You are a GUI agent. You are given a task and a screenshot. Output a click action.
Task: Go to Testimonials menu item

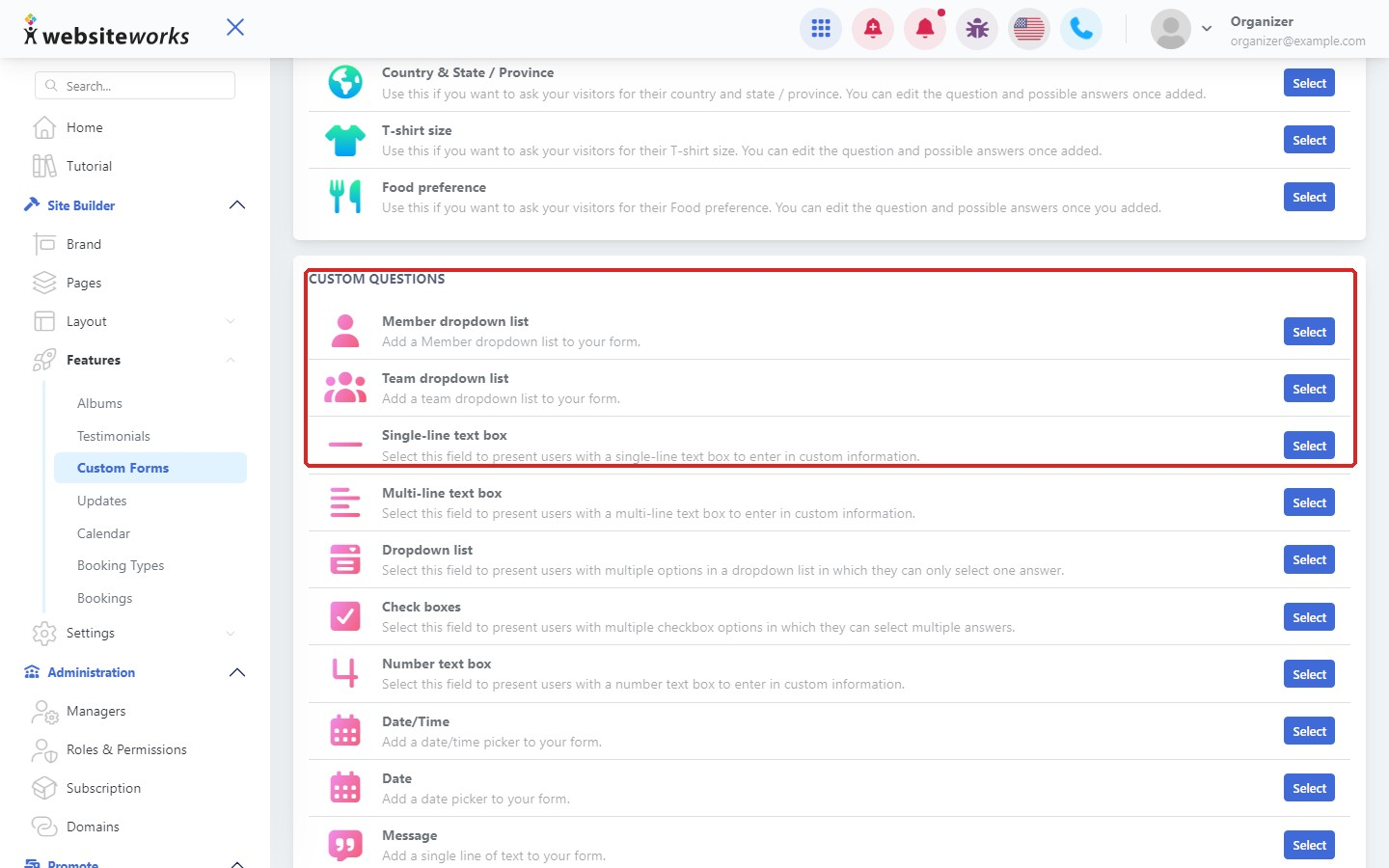[114, 436]
